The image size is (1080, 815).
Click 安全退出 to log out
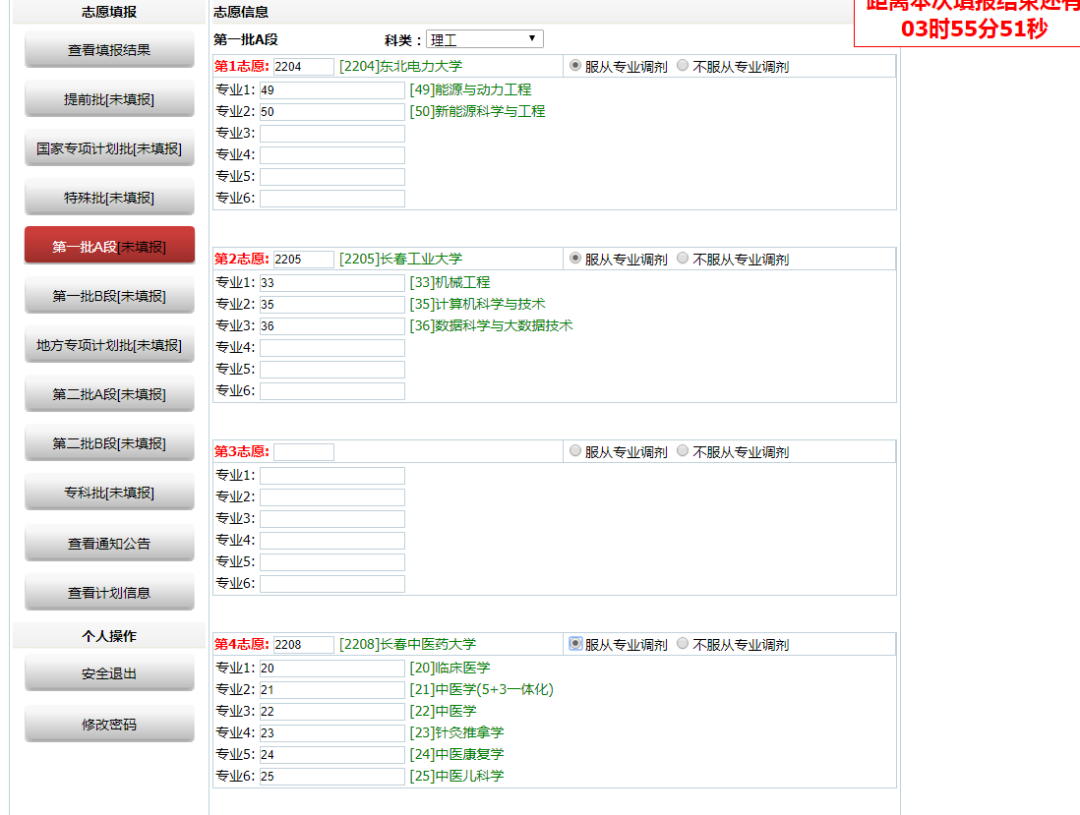(109, 674)
